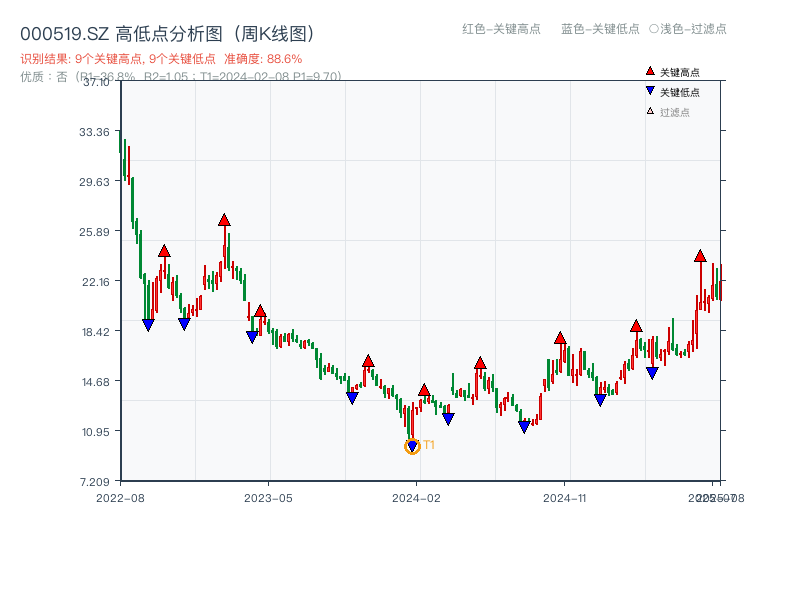Select the blue low triangle right after T1
The image size is (800, 600).
pyautogui.click(x=448, y=419)
